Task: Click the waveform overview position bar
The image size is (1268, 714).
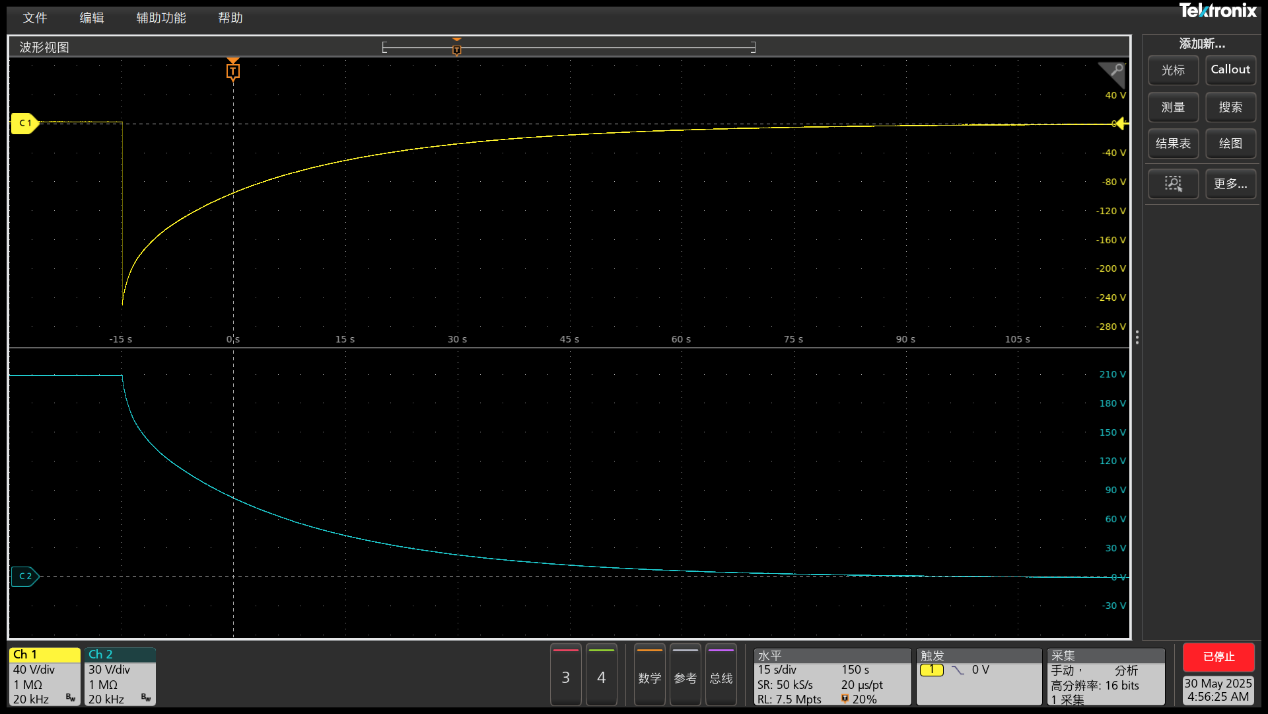Action: (568, 47)
